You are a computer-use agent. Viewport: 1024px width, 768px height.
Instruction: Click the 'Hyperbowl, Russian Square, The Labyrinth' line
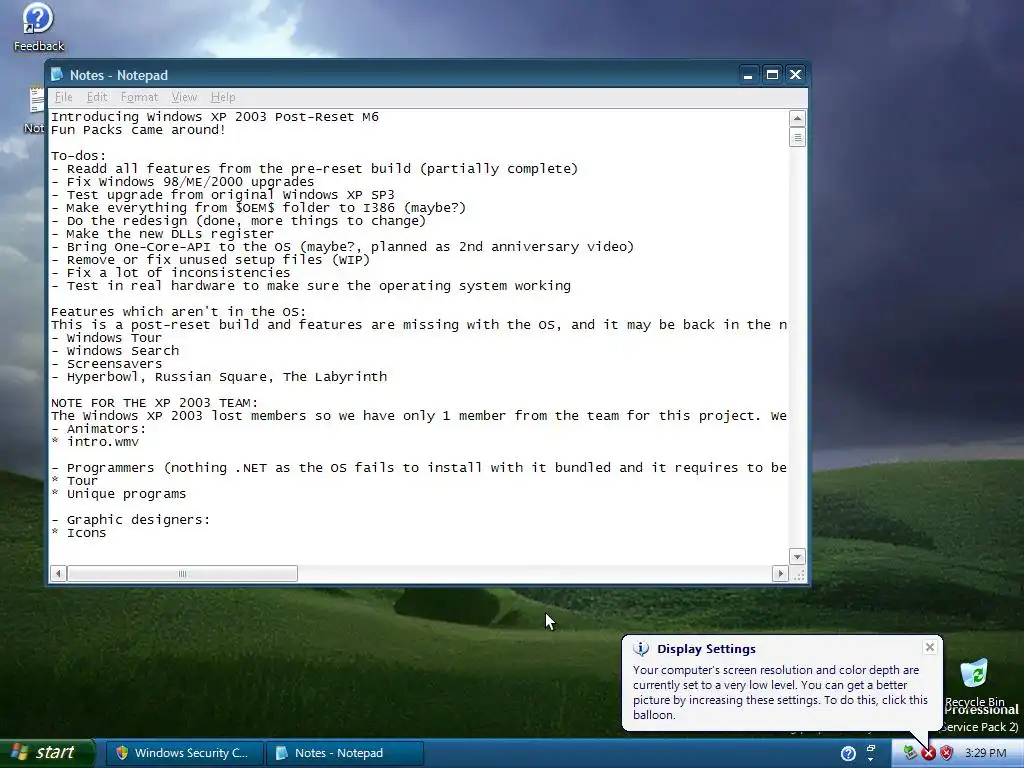[x=219, y=377]
